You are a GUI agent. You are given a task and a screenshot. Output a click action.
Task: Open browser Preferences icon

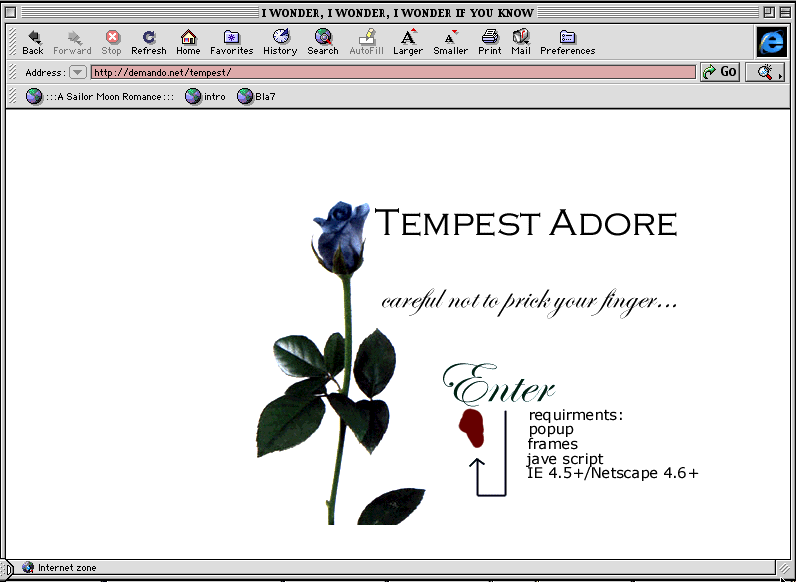pyautogui.click(x=567, y=37)
